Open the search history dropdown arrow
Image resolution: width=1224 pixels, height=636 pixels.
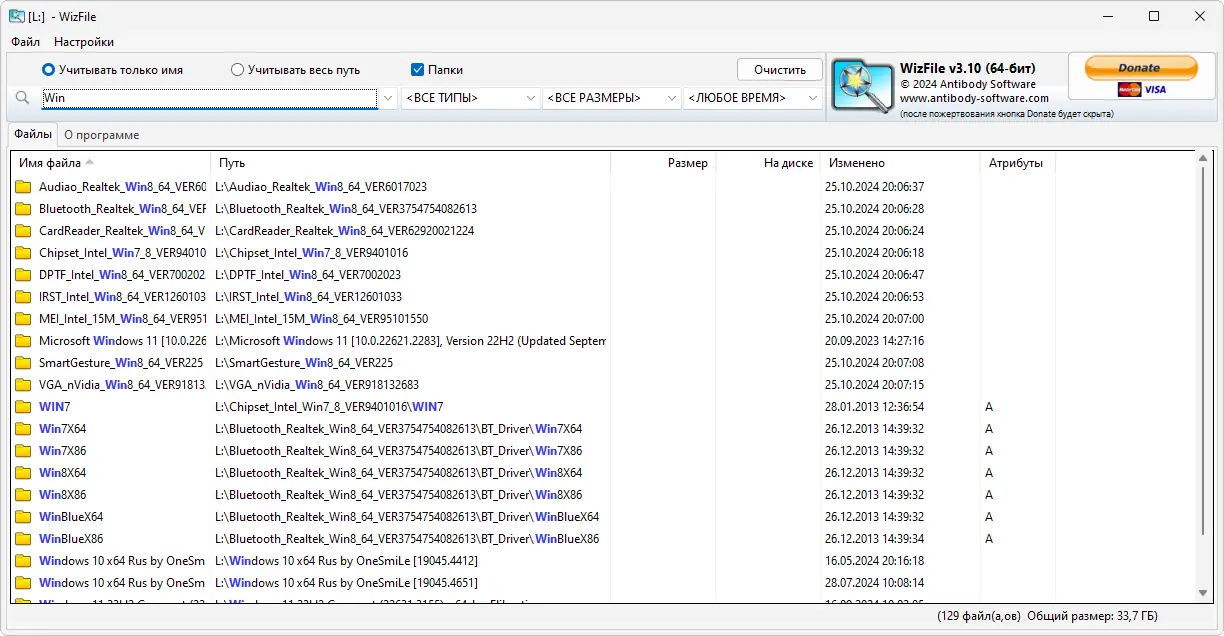[x=388, y=98]
